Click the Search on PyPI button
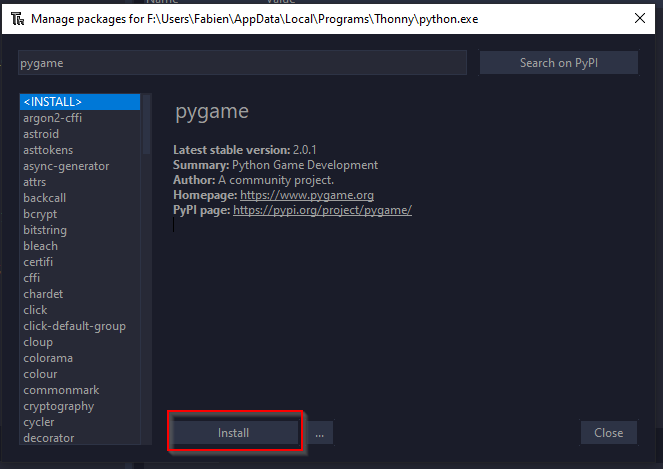The width and height of the screenshot is (663, 469). point(559,63)
